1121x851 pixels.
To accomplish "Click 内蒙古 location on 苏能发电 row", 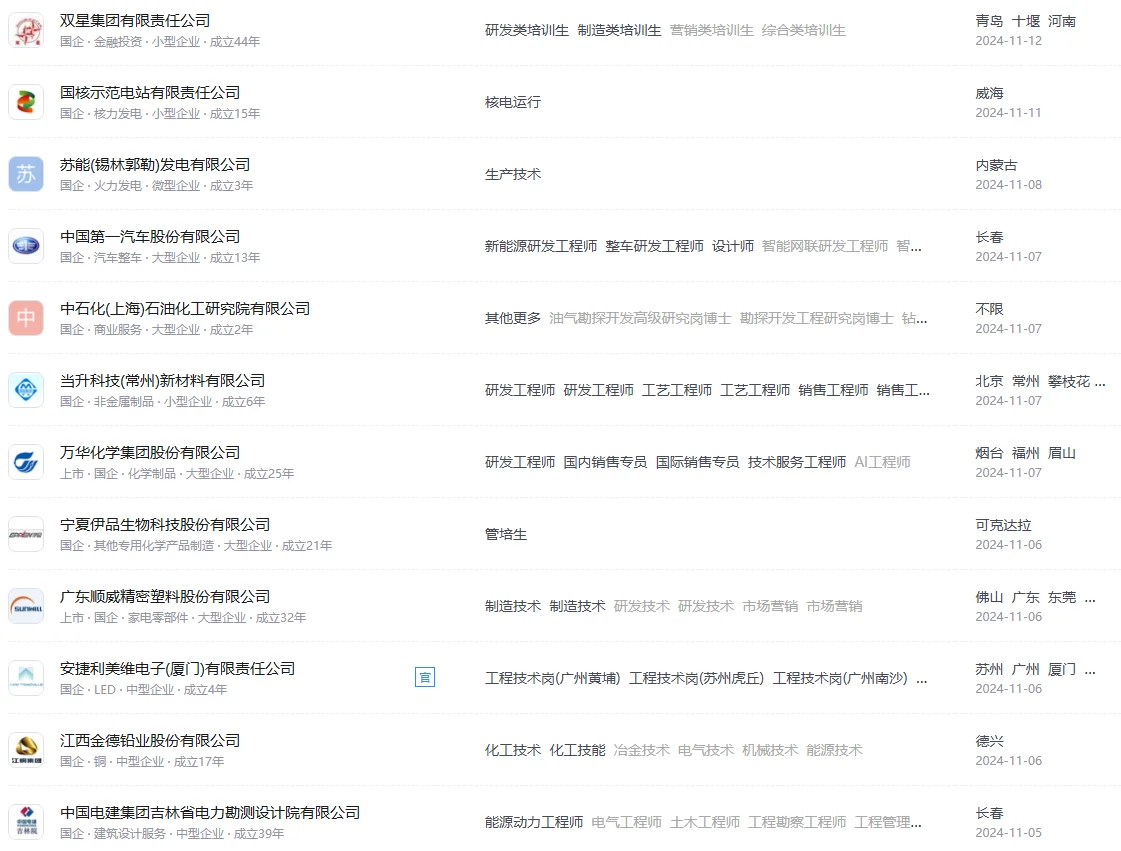I will coord(996,165).
